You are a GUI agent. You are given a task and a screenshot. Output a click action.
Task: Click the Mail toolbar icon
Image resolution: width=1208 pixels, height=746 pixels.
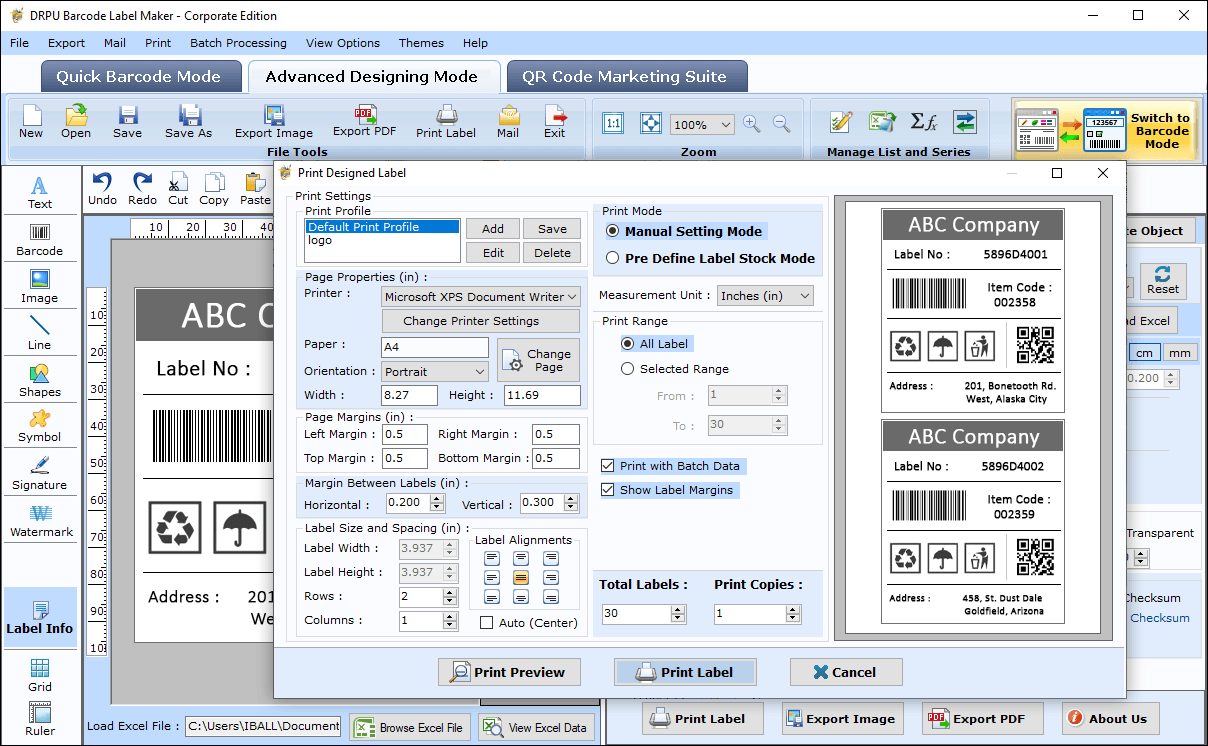[x=508, y=121]
